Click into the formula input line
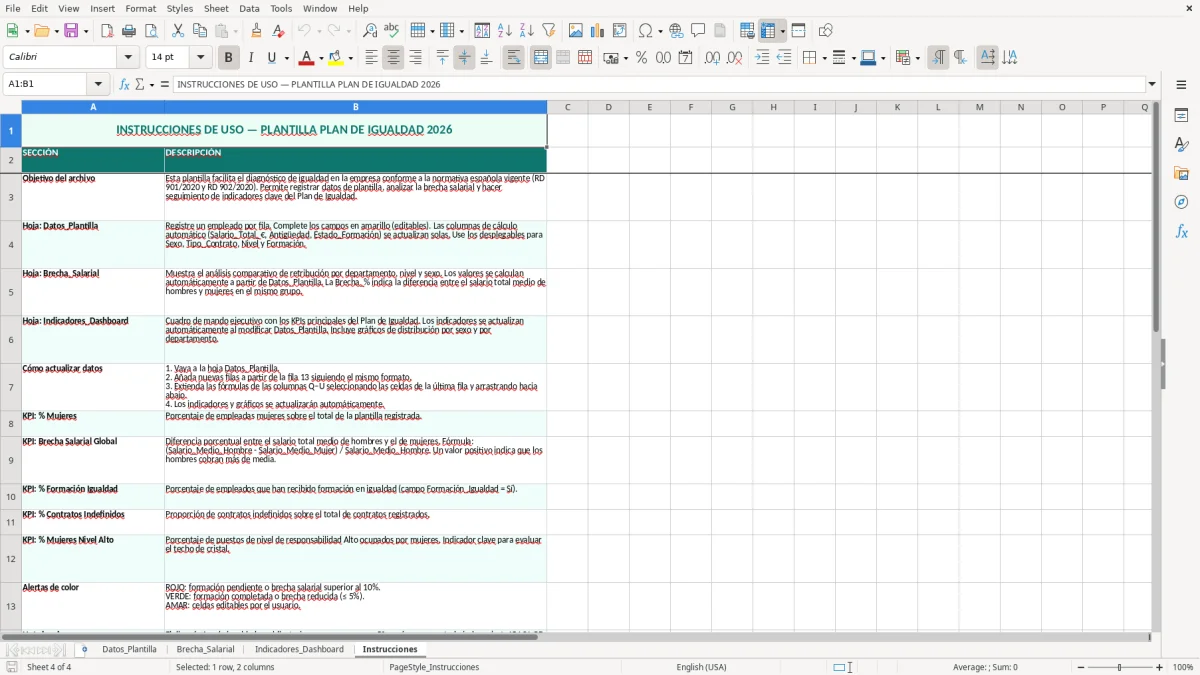This screenshot has height=675, width=1200. 659,84
